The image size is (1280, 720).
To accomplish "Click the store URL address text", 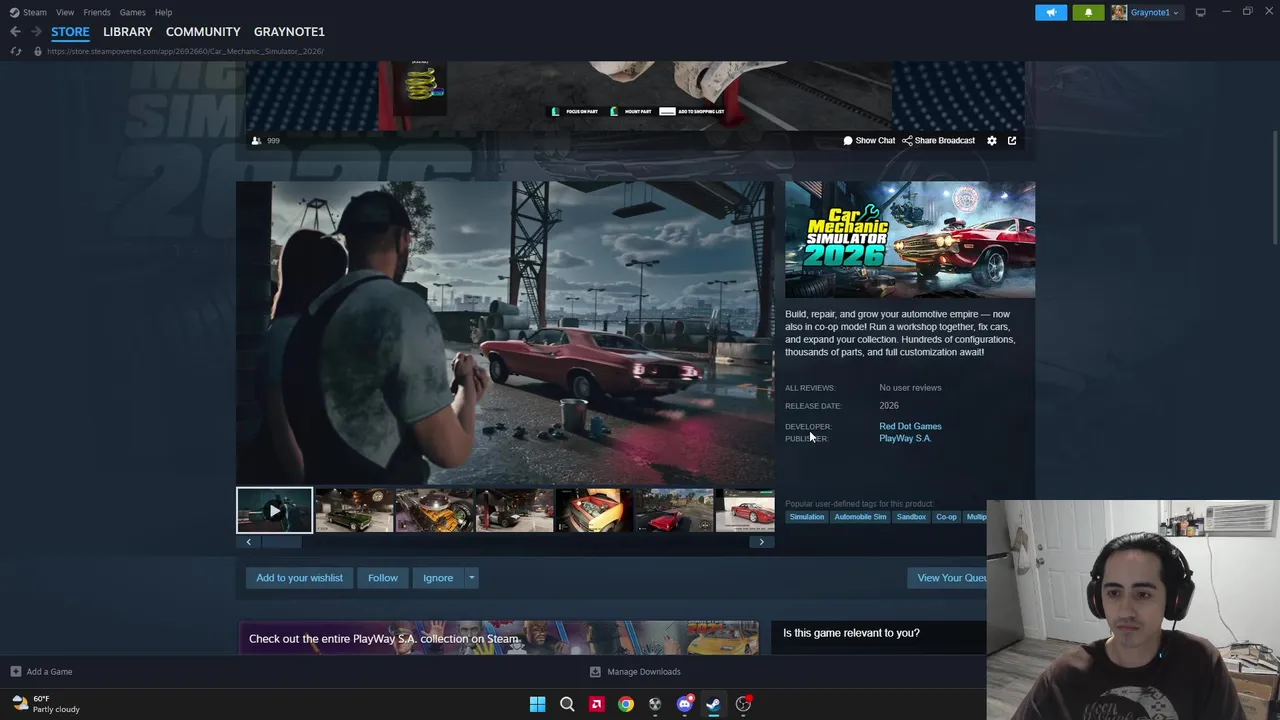I will (x=185, y=51).
